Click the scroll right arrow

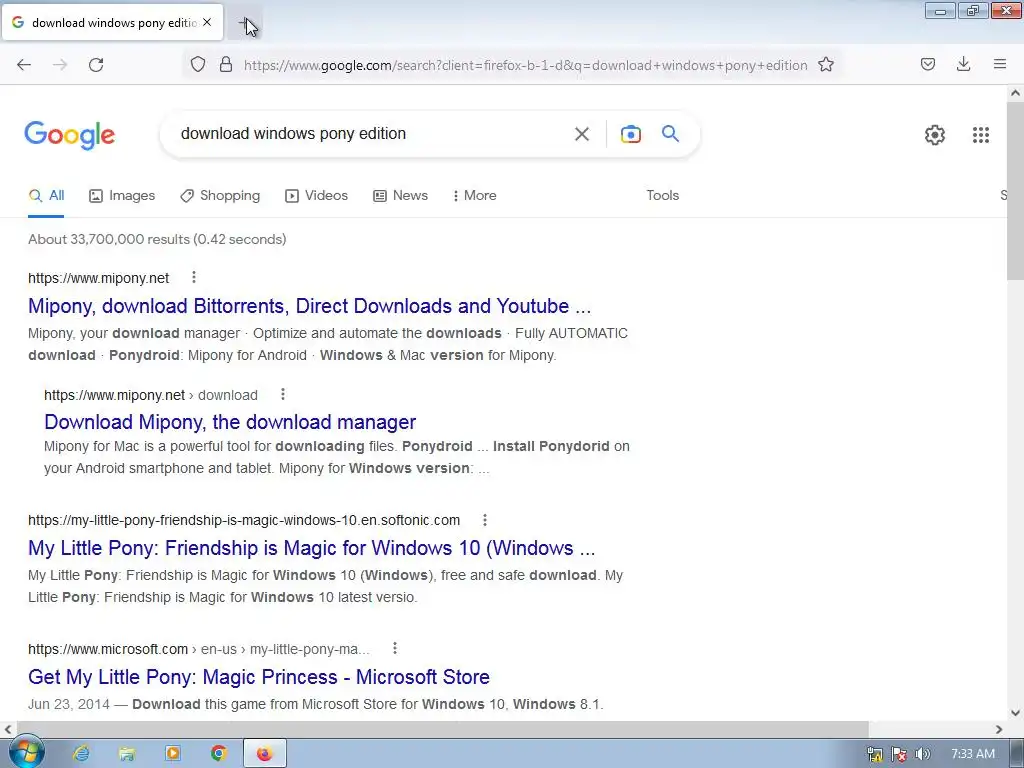[x=999, y=729]
